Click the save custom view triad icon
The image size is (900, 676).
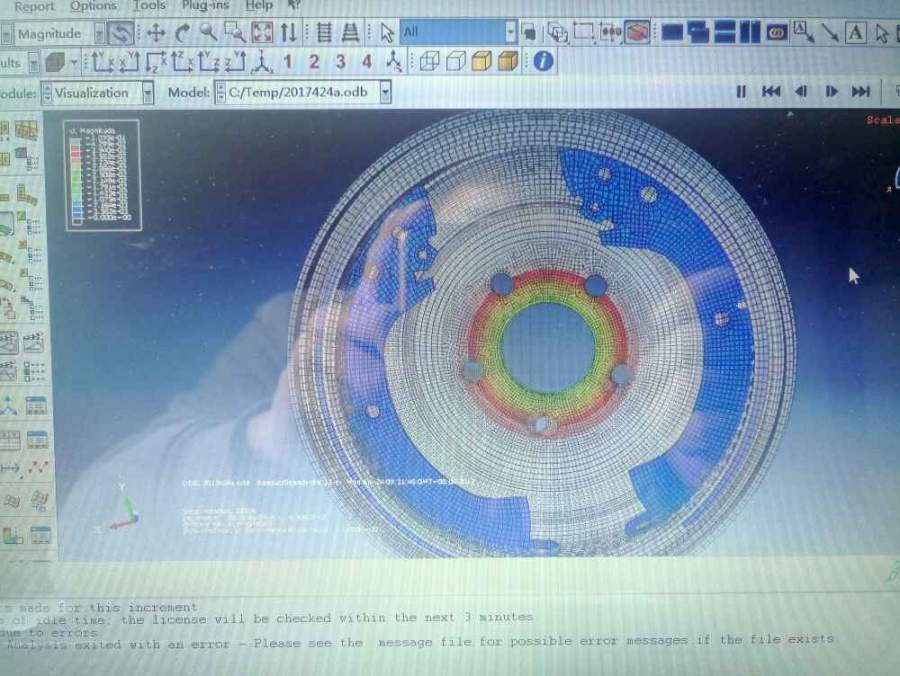pos(394,61)
